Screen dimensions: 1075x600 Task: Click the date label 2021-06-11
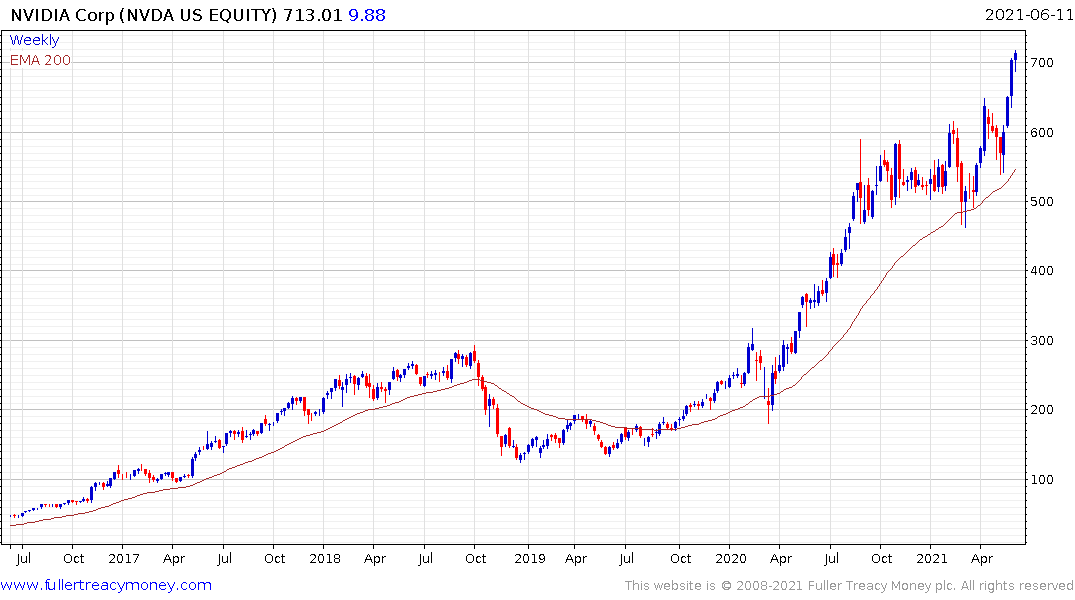pyautogui.click(x=1029, y=14)
